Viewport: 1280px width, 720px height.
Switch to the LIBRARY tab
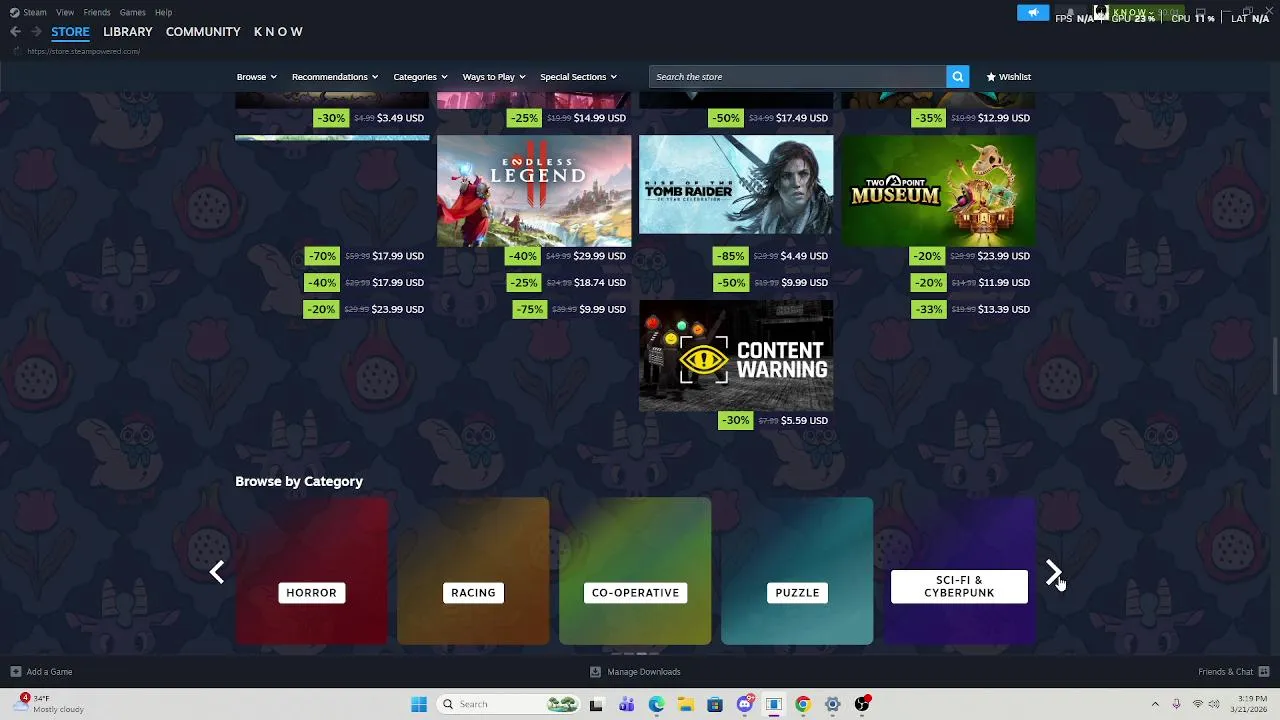click(x=128, y=32)
